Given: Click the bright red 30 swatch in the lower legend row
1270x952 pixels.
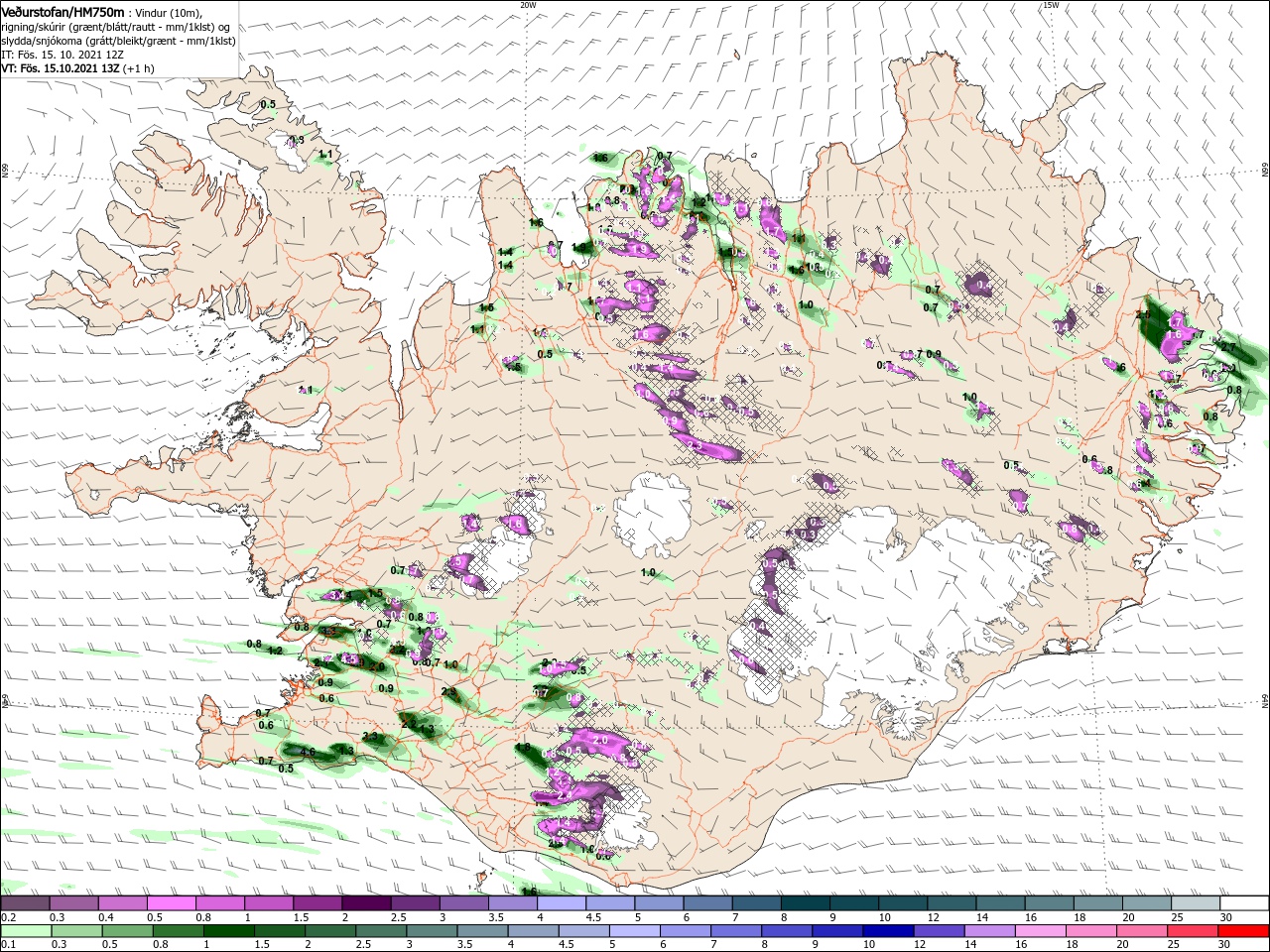Looking at the screenshot, I should 1244,931.
